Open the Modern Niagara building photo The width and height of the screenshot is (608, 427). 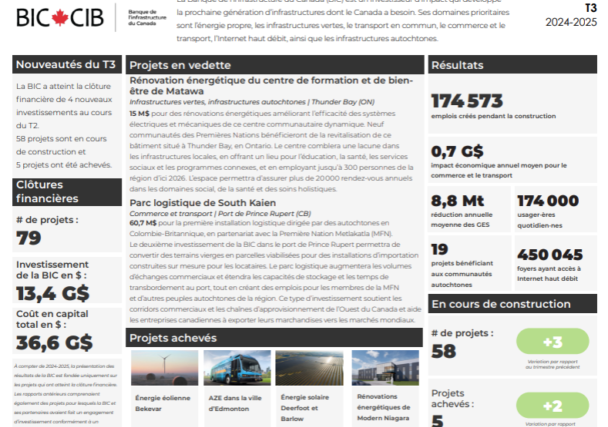pos(385,368)
